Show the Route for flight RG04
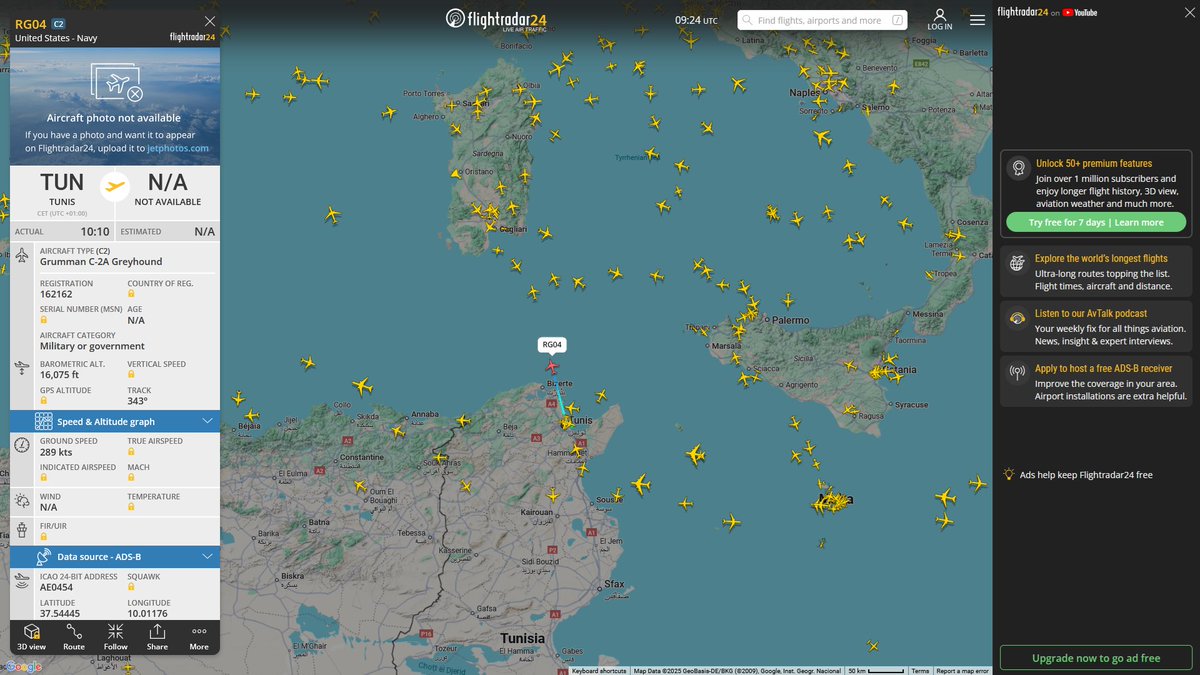Image resolution: width=1200 pixels, height=675 pixels. coord(74,636)
